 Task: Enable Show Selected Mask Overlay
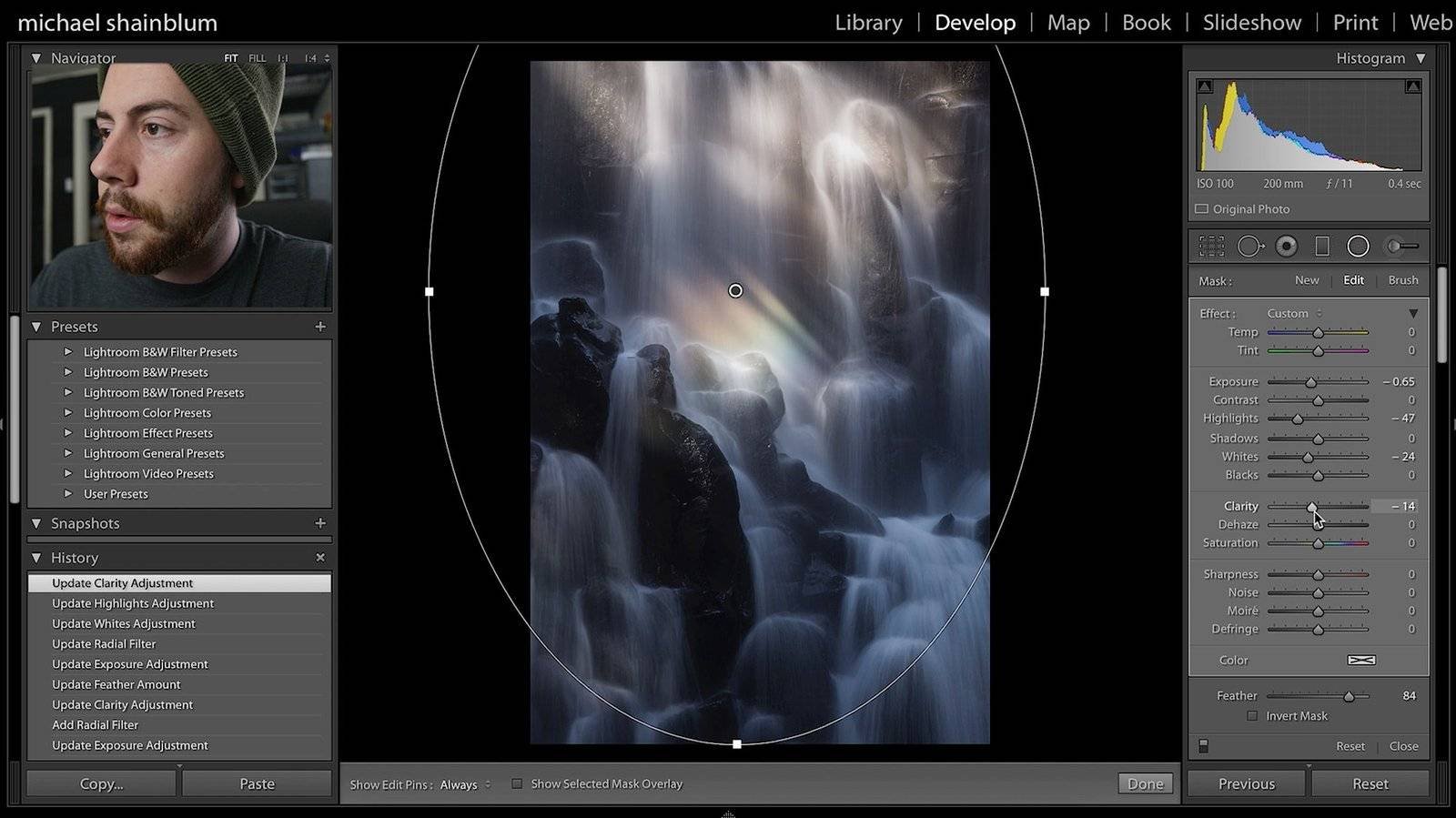click(x=517, y=783)
